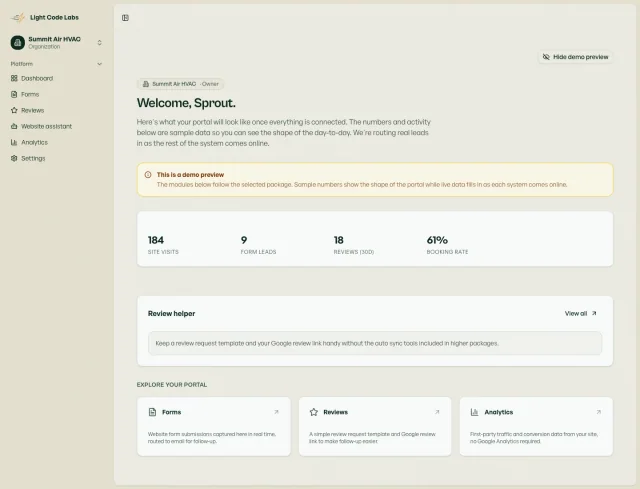Viewport: 640px width, 489px height.
Task: Open the organization switcher chevron
Action: coord(99,42)
